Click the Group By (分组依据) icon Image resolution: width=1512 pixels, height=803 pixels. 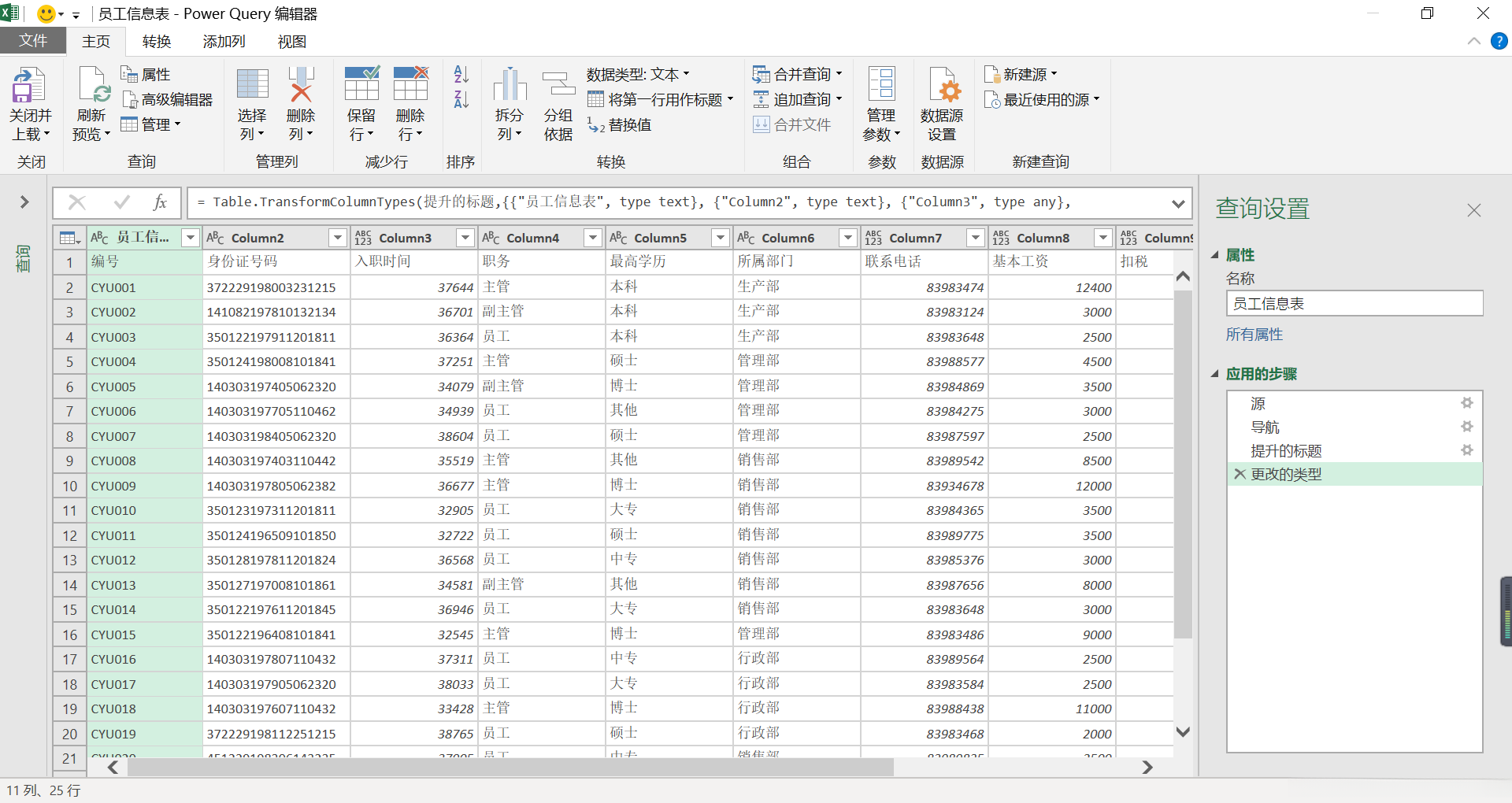(558, 85)
